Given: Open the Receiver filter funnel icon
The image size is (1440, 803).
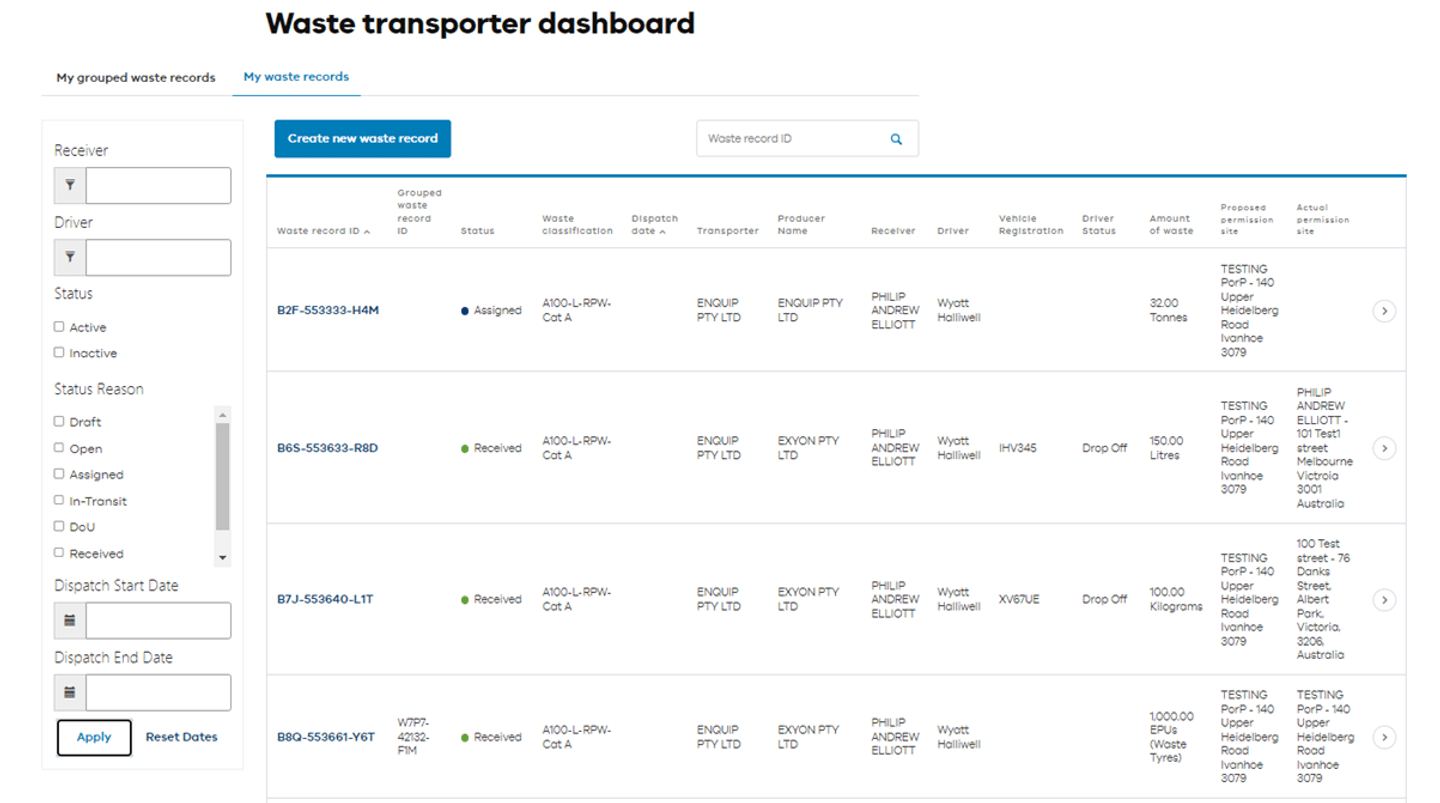Looking at the screenshot, I should [x=69, y=185].
